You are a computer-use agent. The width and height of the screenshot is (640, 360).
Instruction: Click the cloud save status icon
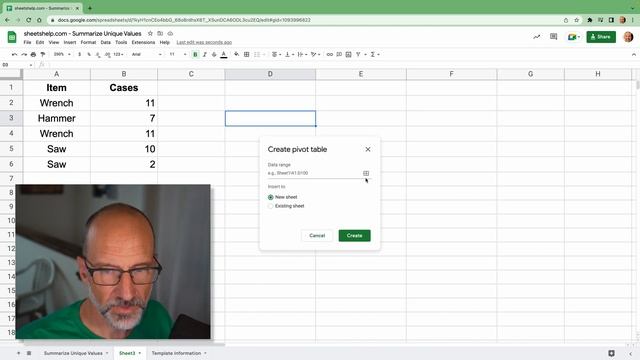click(x=170, y=33)
